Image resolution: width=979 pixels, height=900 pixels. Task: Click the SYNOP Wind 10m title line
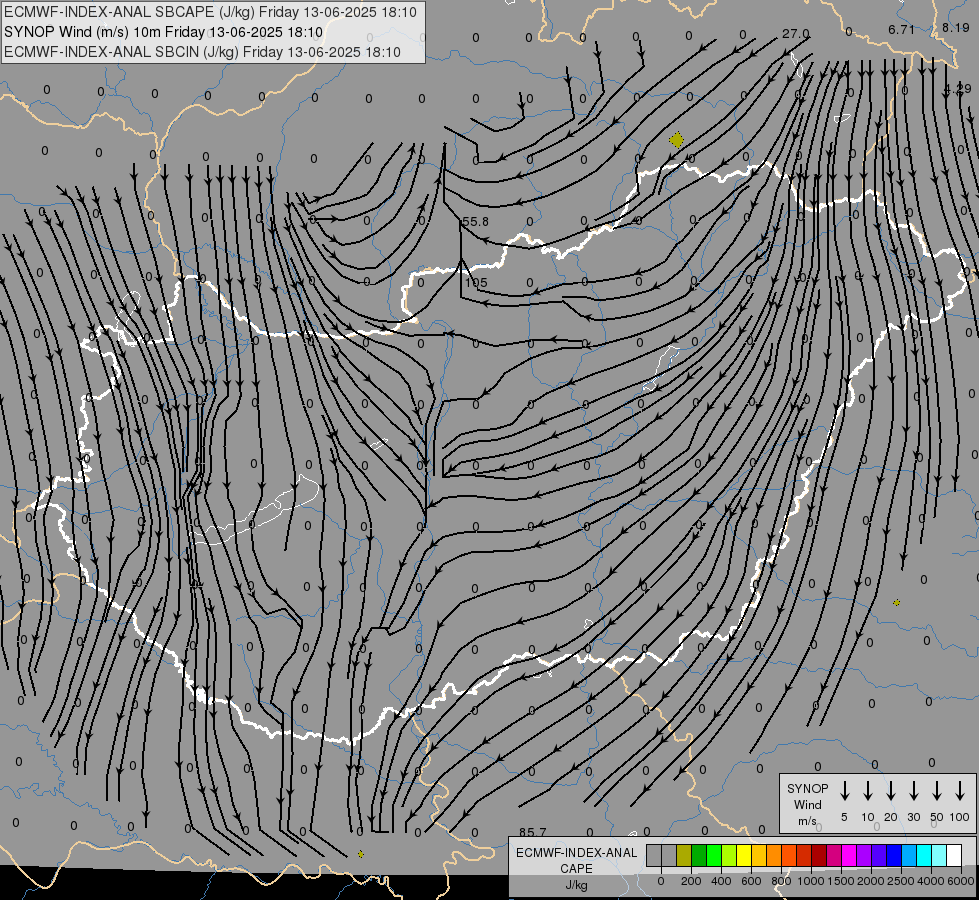pyautogui.click(x=164, y=32)
